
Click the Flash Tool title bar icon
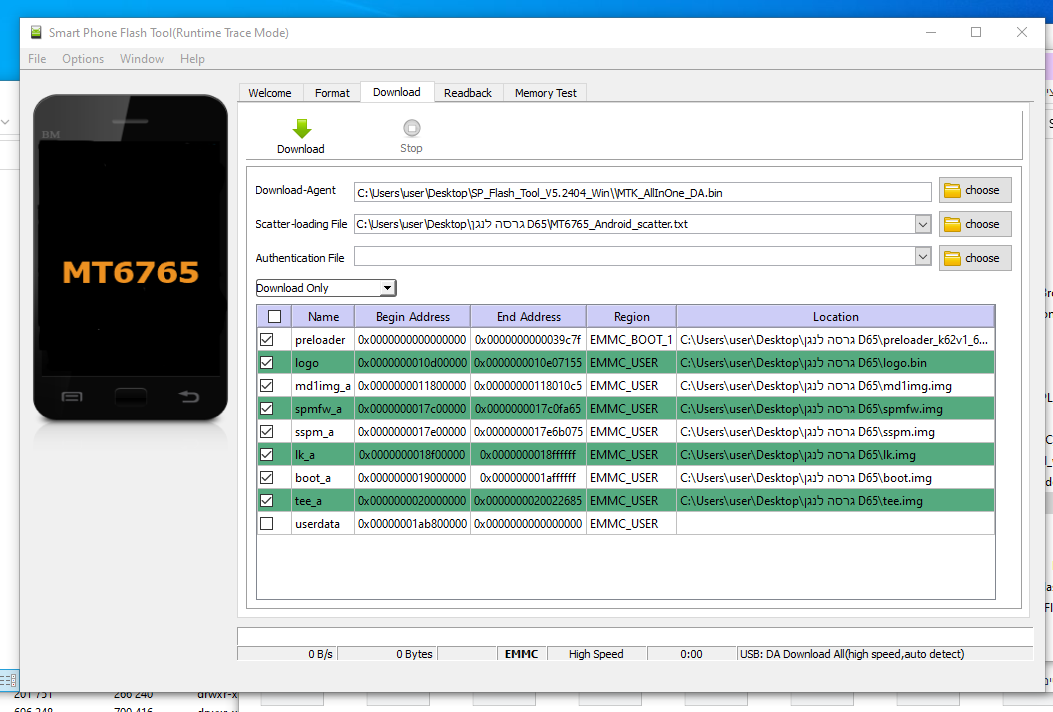tap(37, 32)
